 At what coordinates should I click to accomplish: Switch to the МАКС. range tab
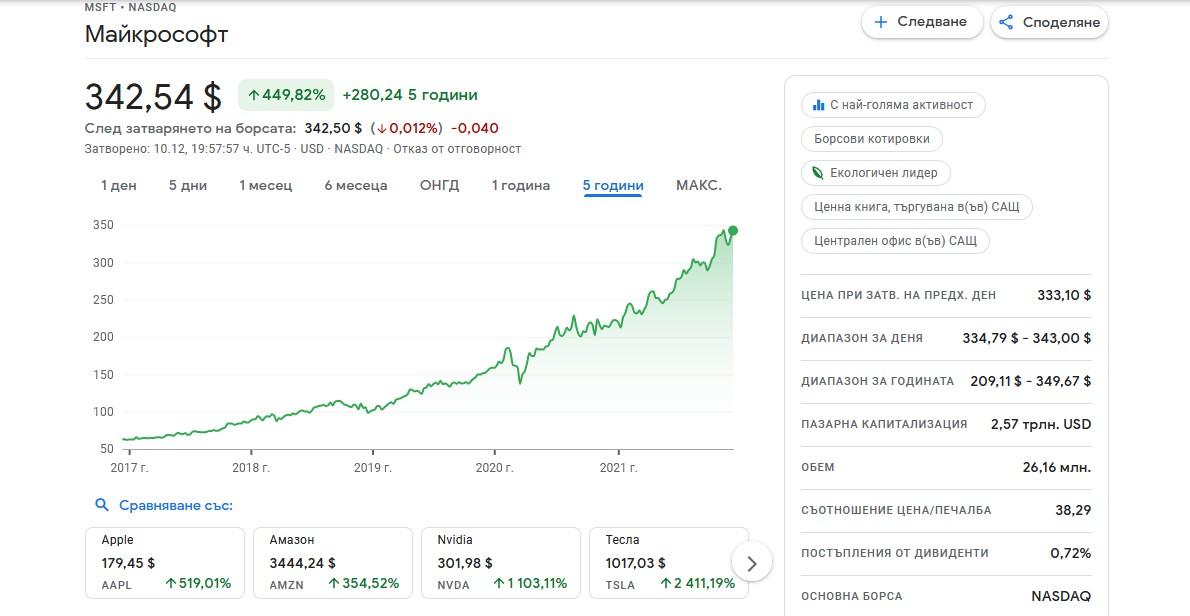pyautogui.click(x=698, y=186)
